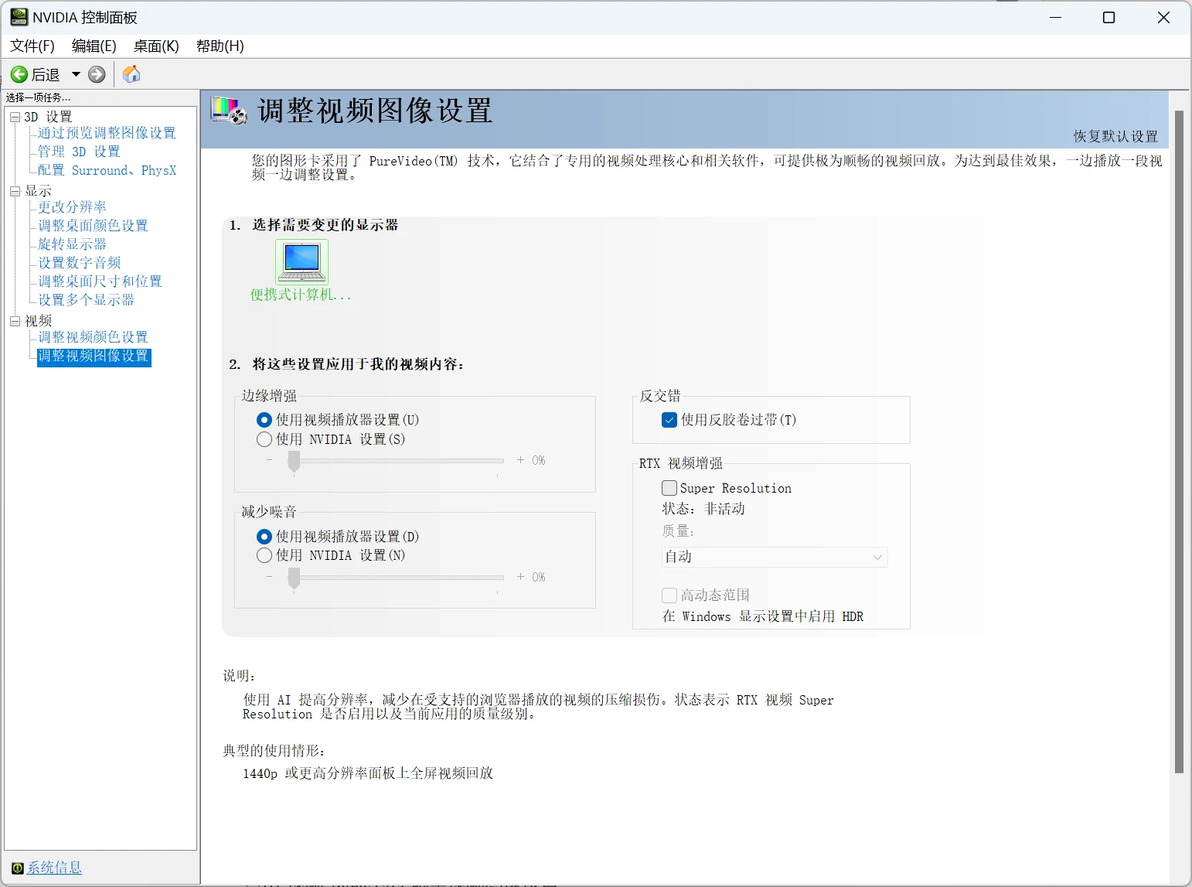The image size is (1192, 887).
Task: Collapse the 3D 设置 tree node
Action: pyautogui.click(x=14, y=117)
